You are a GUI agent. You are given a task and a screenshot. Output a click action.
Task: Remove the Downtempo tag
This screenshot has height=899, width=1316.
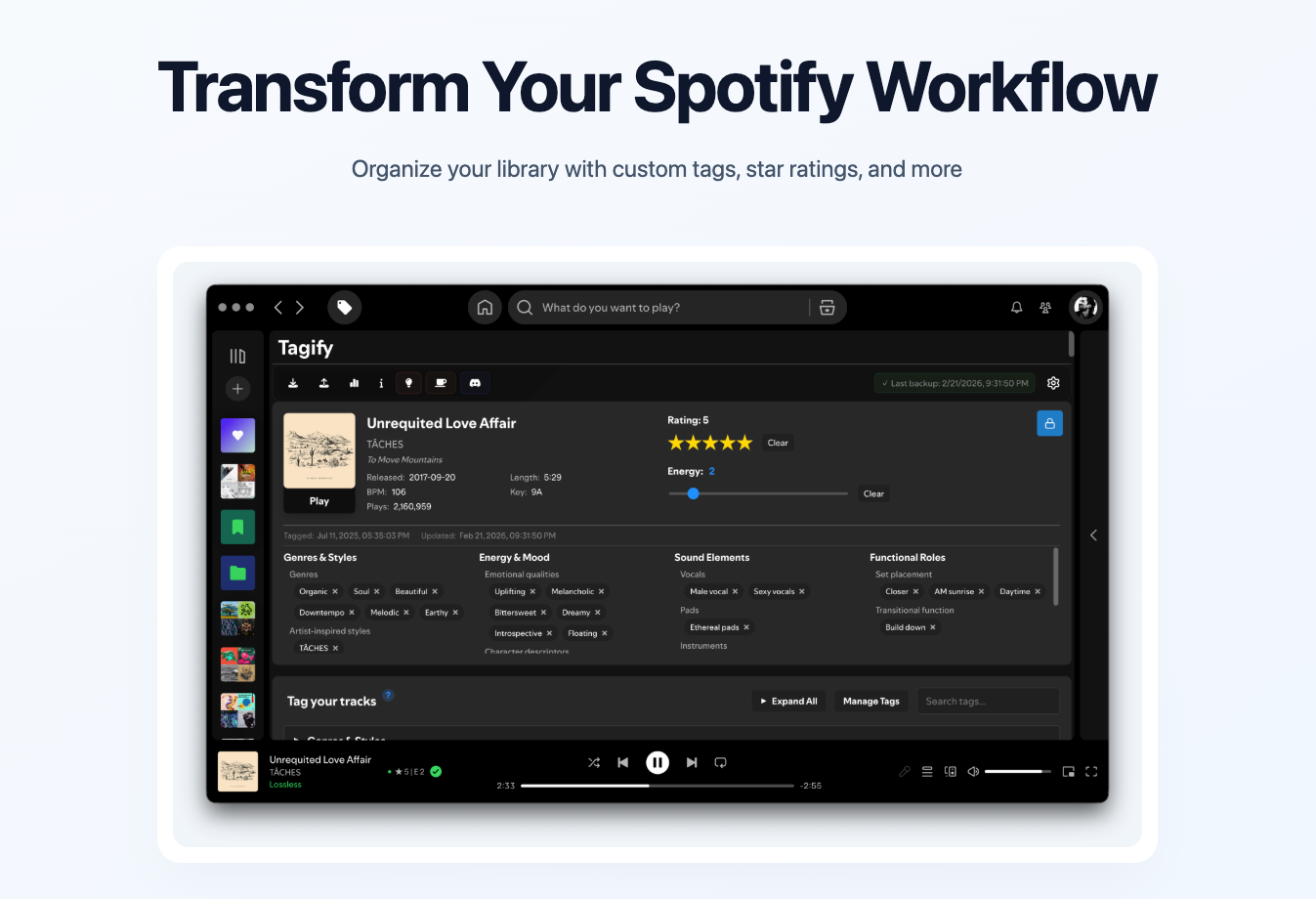click(x=352, y=613)
